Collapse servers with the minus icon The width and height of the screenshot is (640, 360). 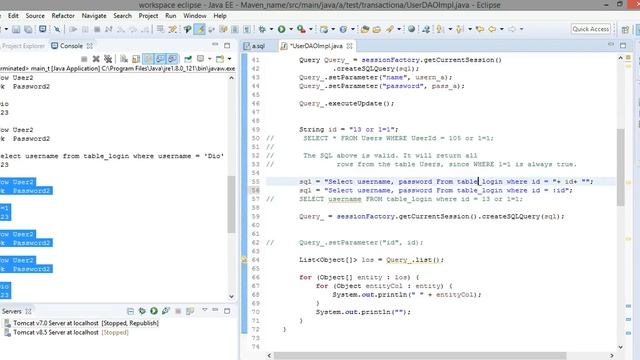click(x=130, y=311)
